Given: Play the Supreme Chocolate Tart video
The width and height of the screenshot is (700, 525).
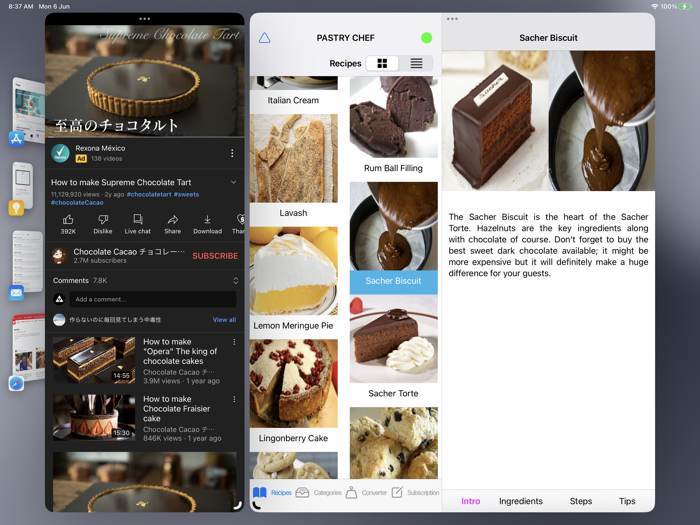Looking at the screenshot, I should [x=145, y=81].
